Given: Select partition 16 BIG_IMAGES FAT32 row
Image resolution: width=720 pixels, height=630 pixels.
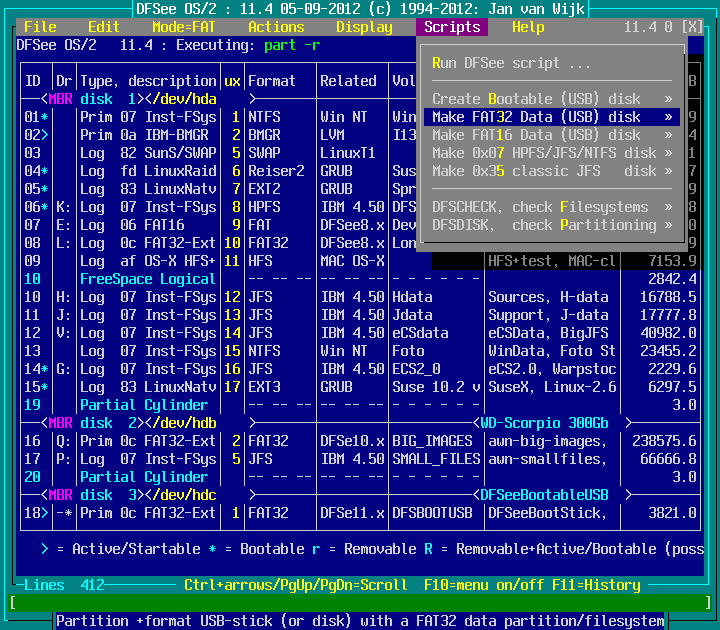Looking at the screenshot, I should point(300,441).
